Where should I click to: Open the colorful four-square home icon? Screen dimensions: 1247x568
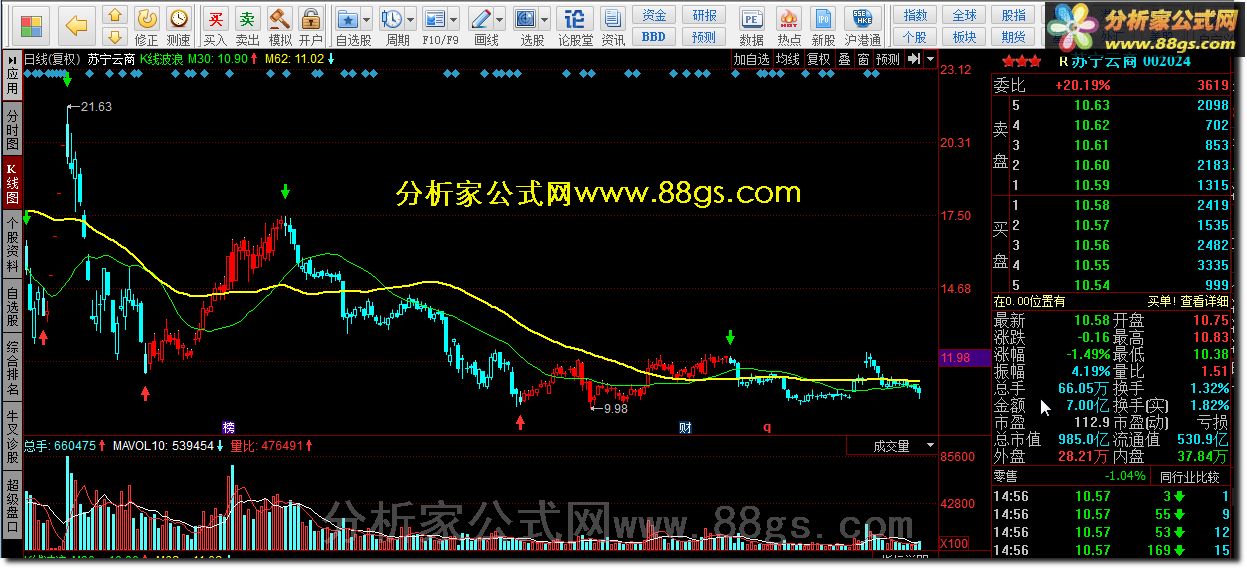(33, 24)
